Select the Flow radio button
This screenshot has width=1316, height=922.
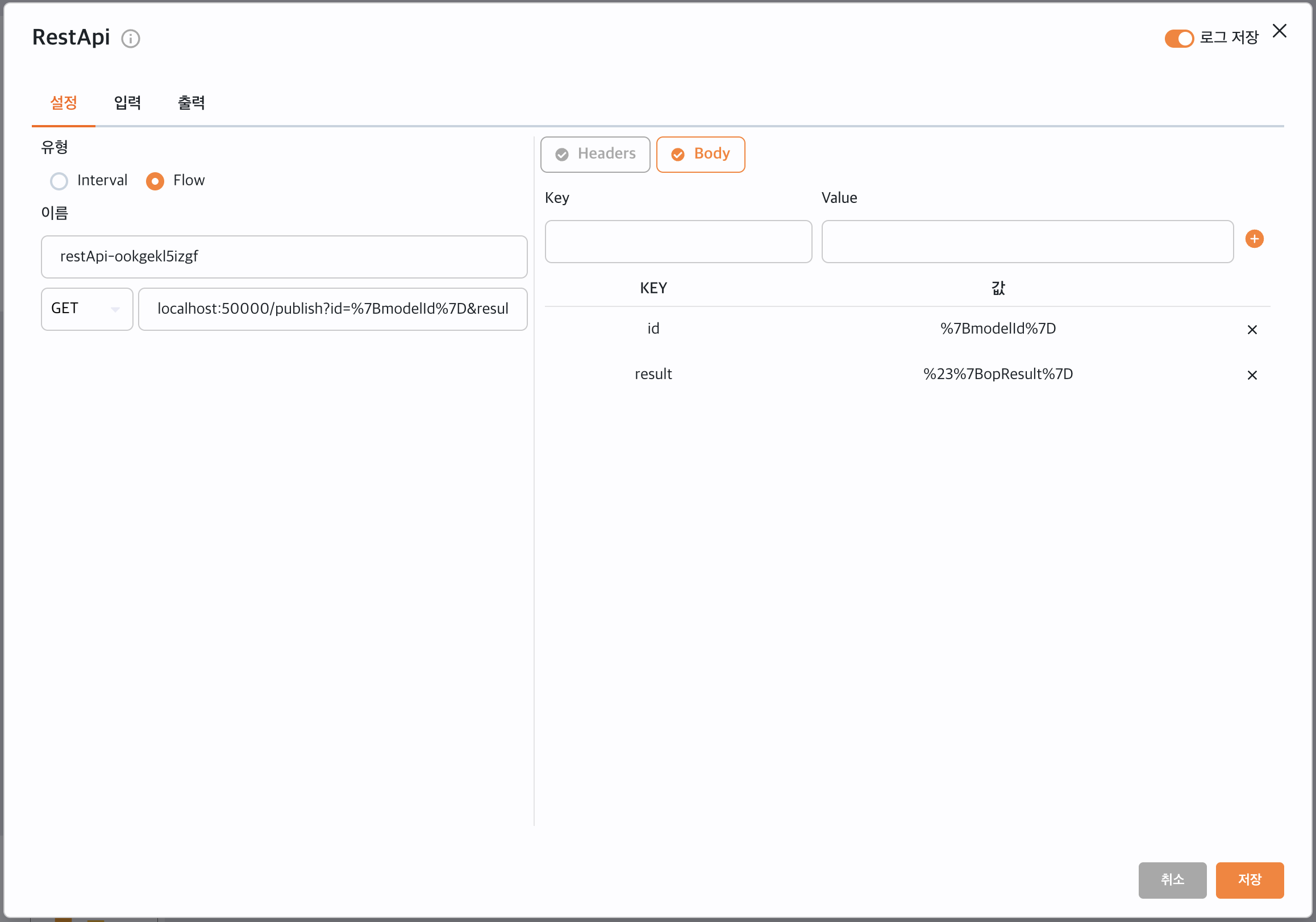pos(155,181)
